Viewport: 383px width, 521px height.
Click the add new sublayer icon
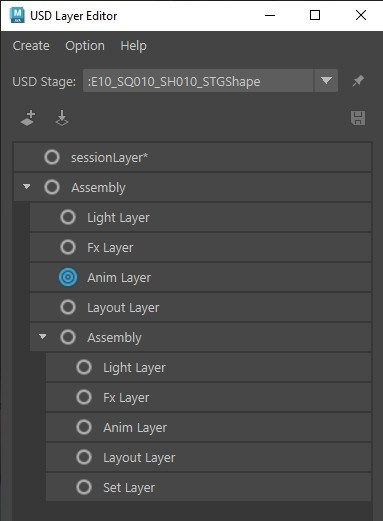pos(28,118)
